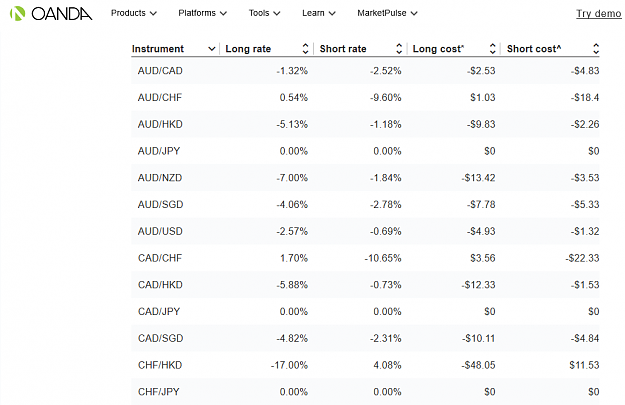Screen dimensions: 625x405
Task: Click the Short cost column header
Action: (x=534, y=49)
